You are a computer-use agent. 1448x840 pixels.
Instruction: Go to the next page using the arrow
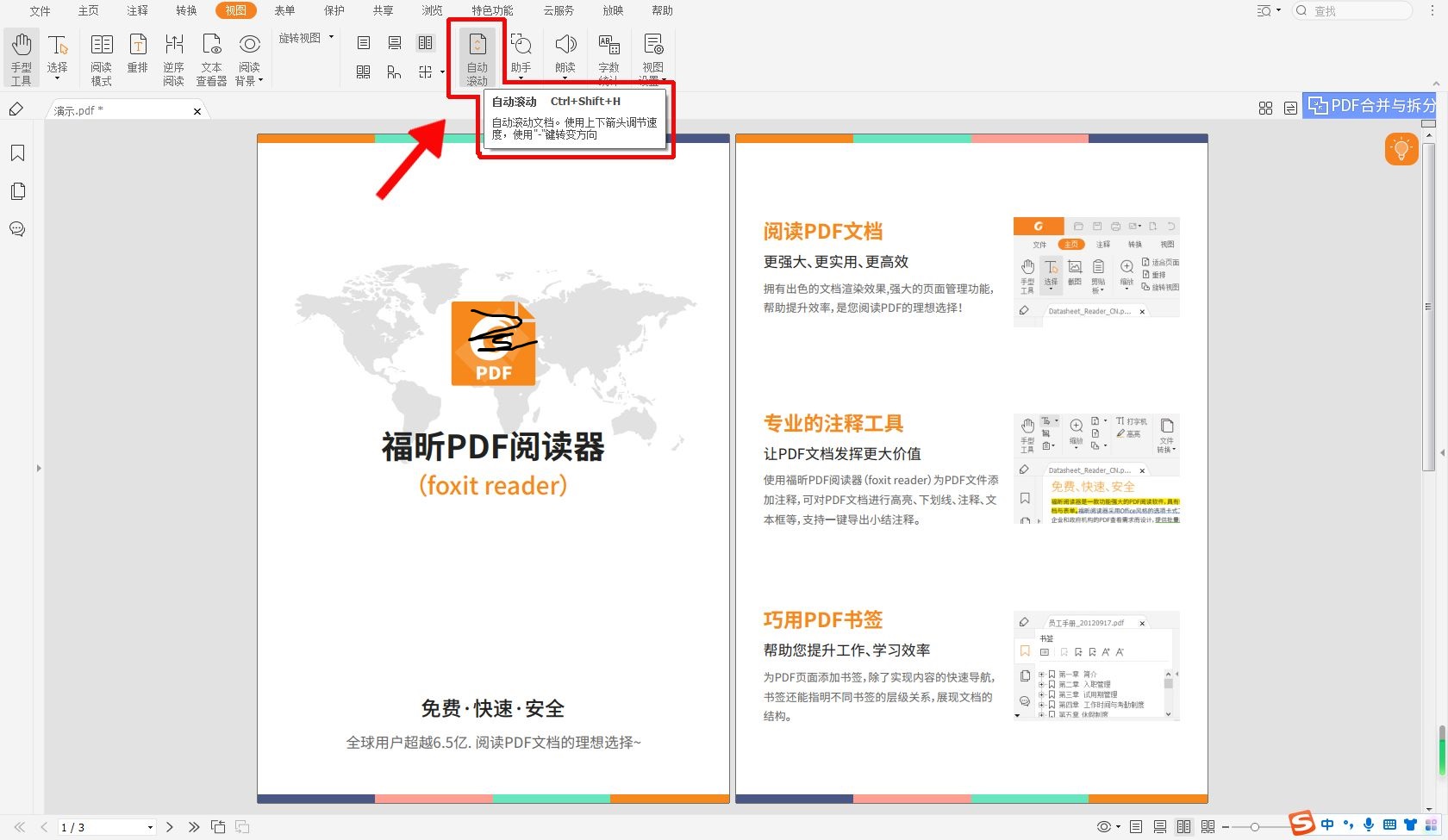tap(169, 826)
